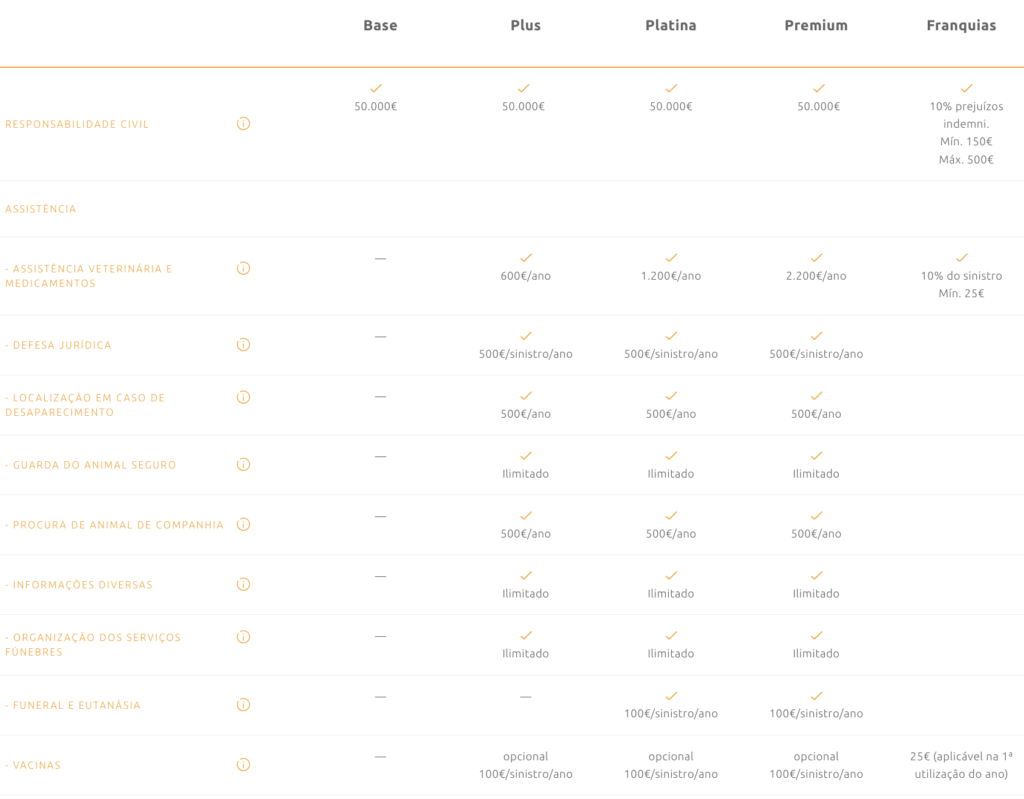Click the Vacinas row label
Viewport: 1024px width, 799px height.
33,765
